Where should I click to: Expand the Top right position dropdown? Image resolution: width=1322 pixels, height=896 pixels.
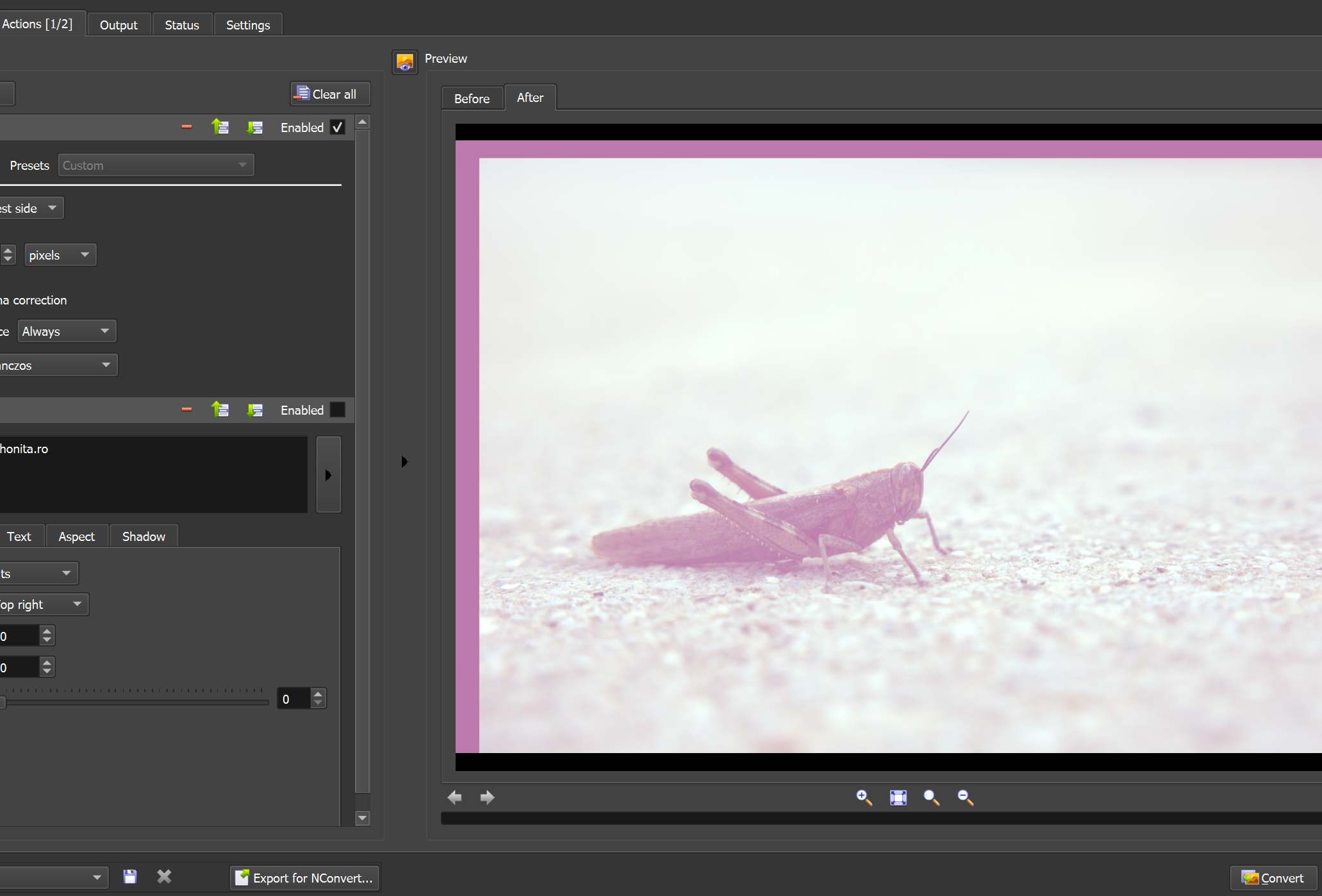tap(42, 604)
